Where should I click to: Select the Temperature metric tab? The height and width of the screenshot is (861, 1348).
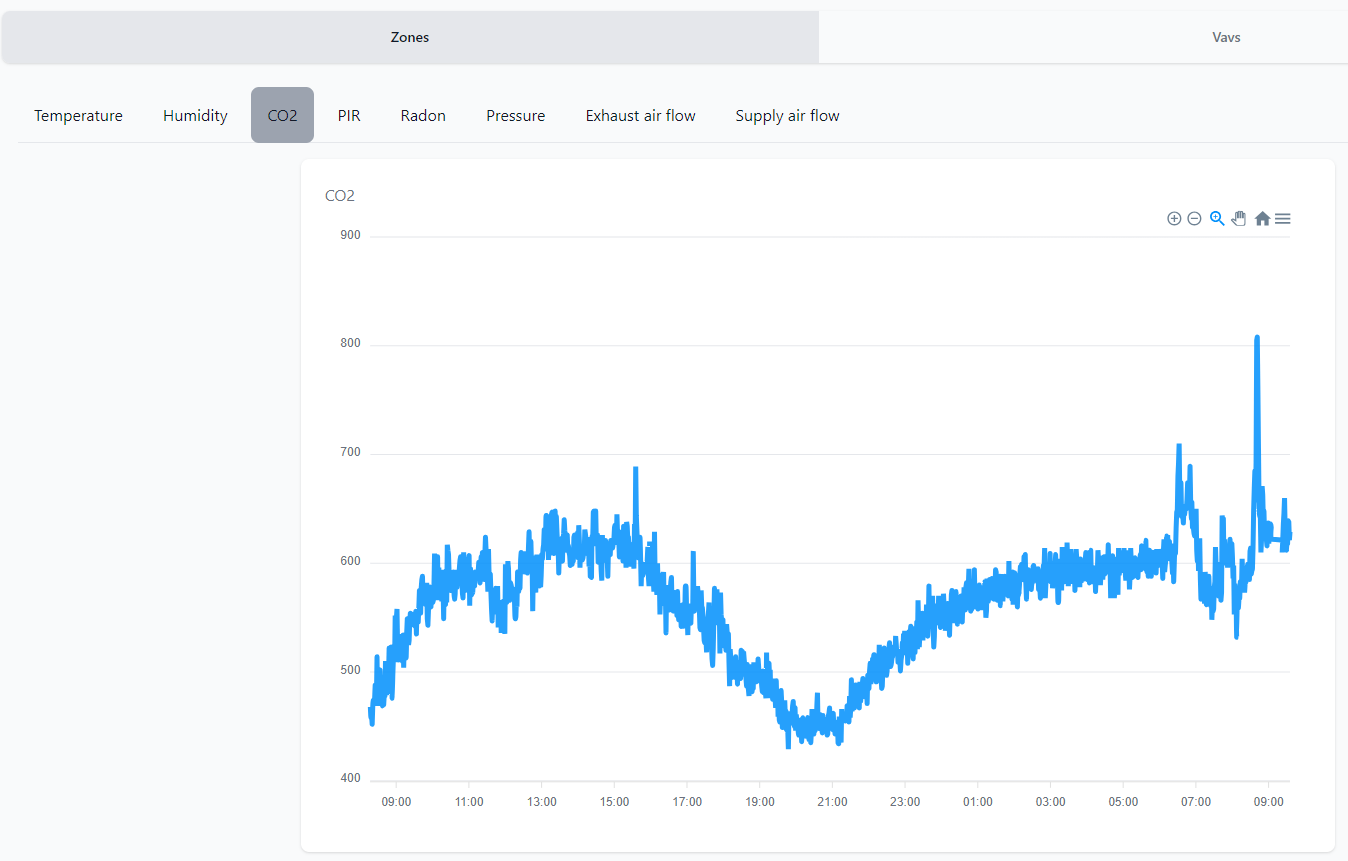click(78, 116)
